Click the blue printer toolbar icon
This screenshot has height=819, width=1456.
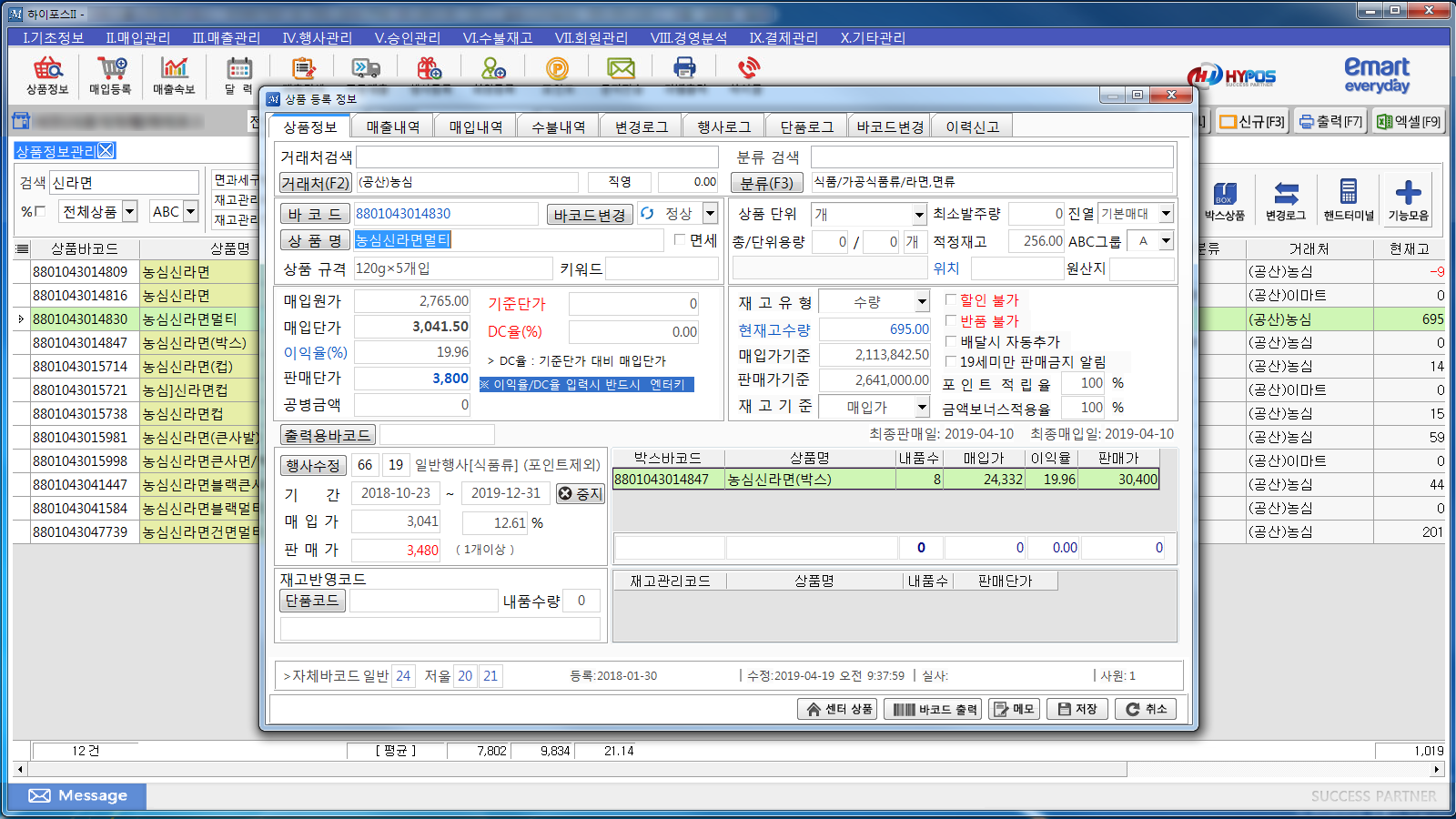(684, 68)
